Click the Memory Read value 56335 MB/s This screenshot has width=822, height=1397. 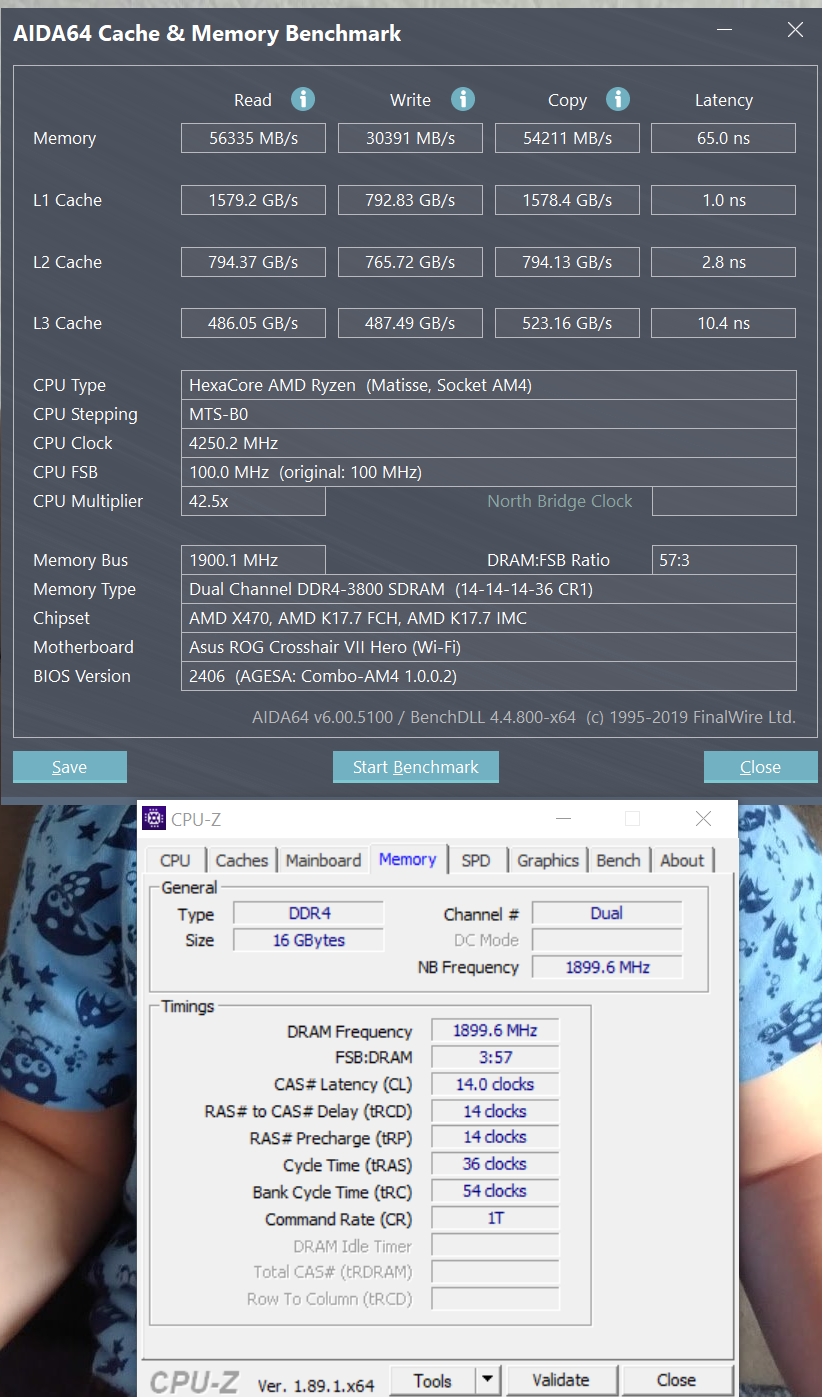[253, 138]
